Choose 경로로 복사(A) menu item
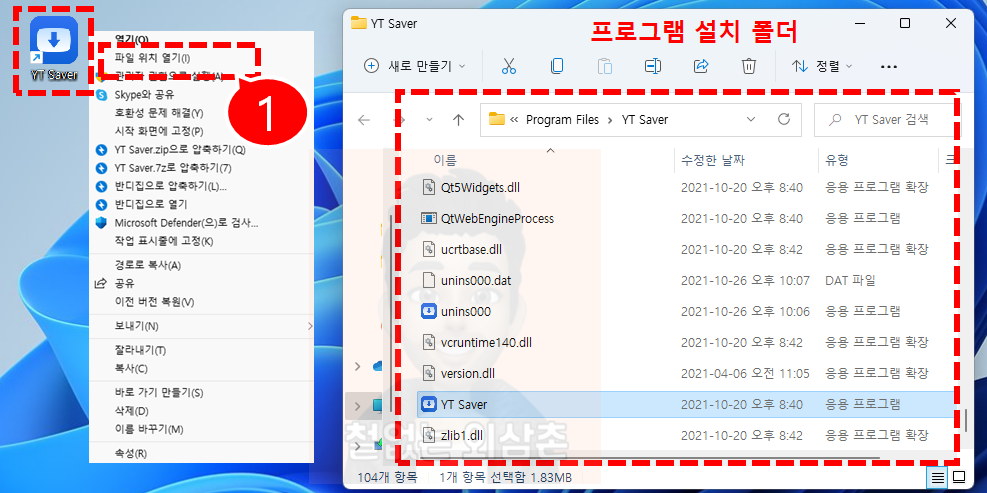Screen dimensions: 987x493 (147, 265)
